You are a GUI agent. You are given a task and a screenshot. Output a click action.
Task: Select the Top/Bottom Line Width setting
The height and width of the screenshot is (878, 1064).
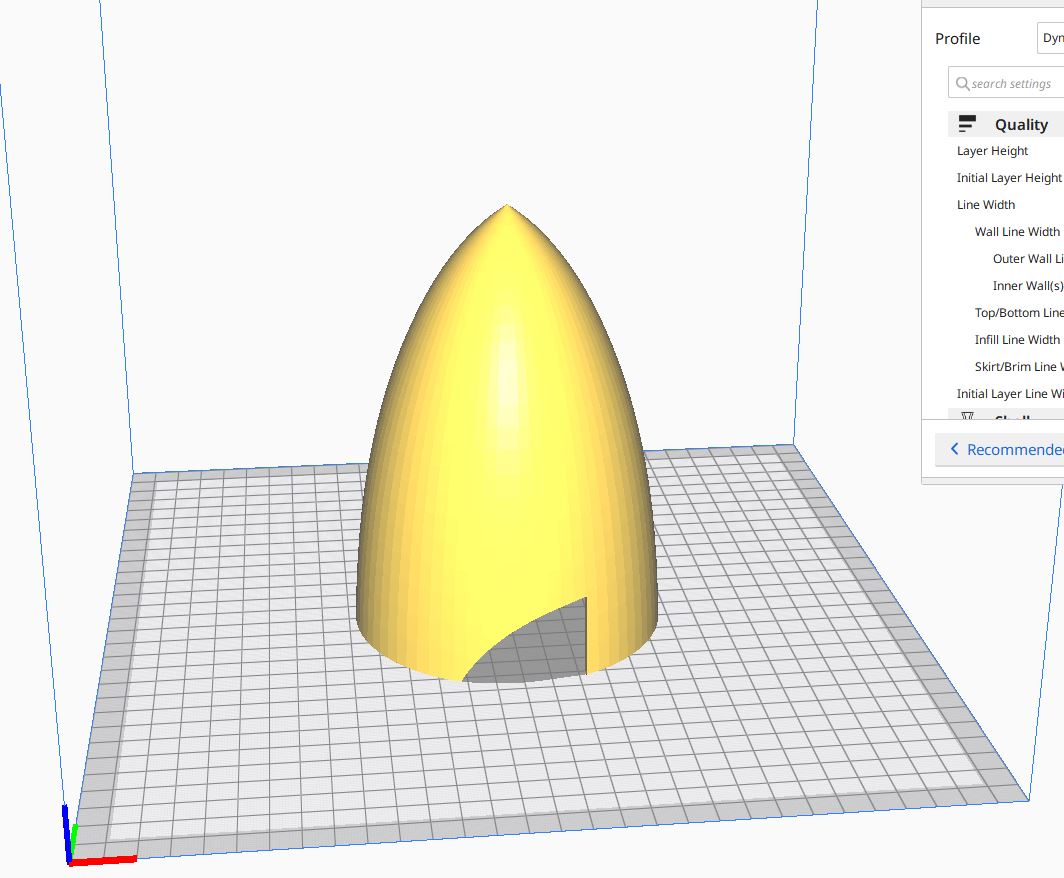[x=1018, y=313]
